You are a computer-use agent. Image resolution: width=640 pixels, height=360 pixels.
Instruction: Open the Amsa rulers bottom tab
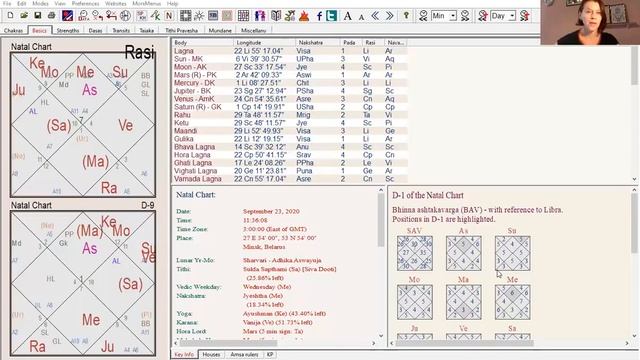pos(244,355)
